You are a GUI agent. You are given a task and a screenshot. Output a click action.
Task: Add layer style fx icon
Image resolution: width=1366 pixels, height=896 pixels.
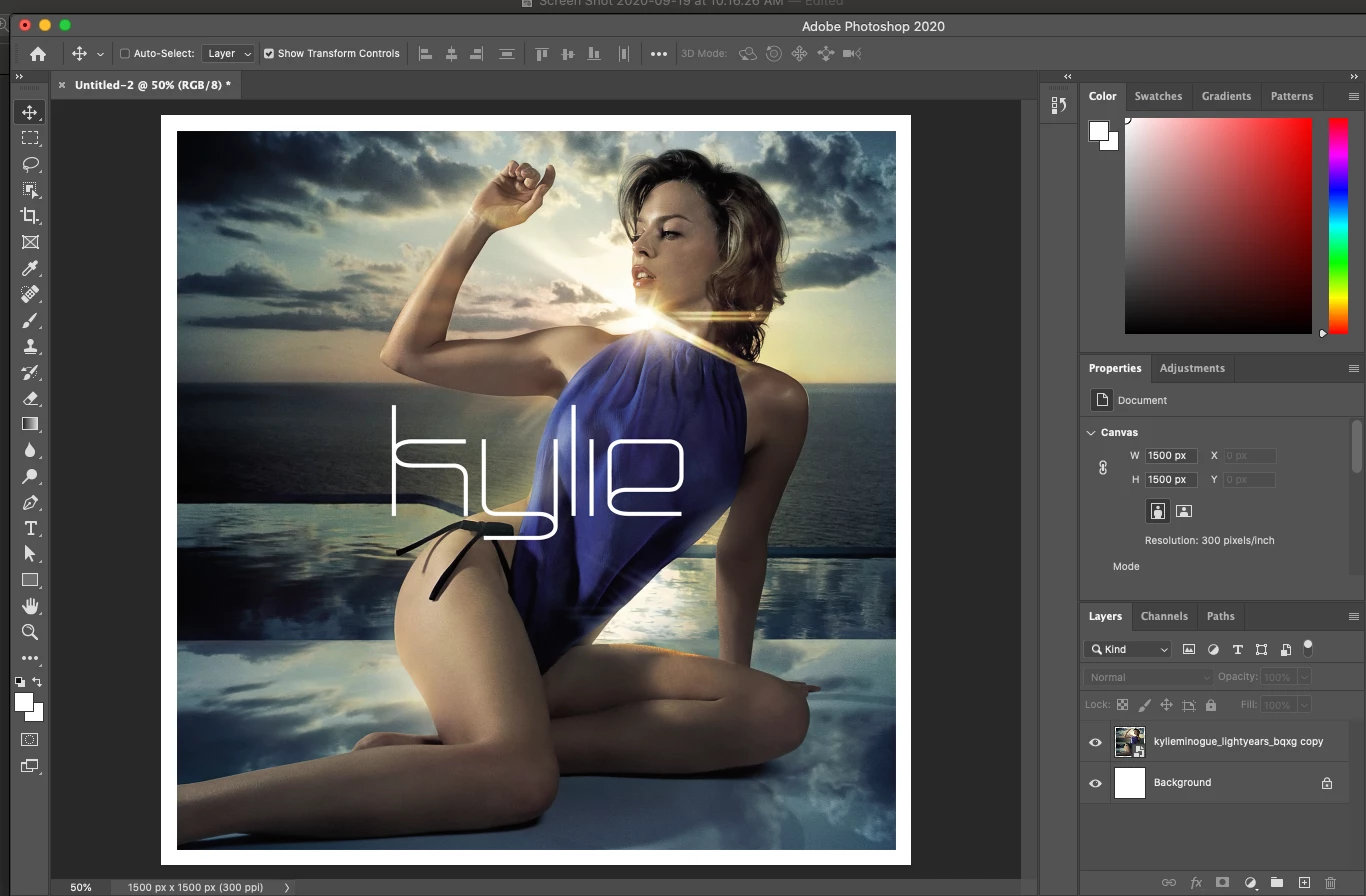click(1196, 883)
